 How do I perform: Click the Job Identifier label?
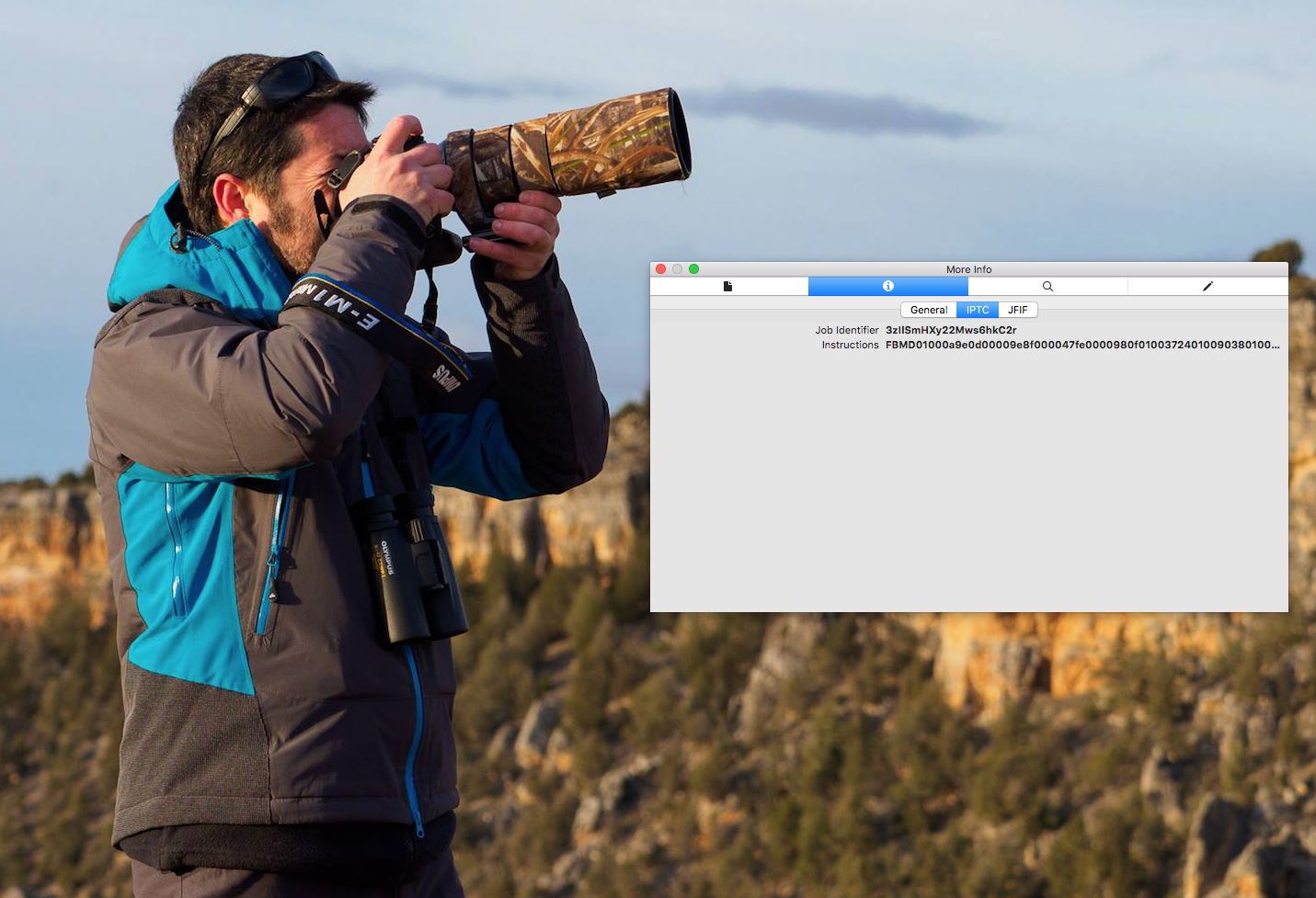pos(846,330)
